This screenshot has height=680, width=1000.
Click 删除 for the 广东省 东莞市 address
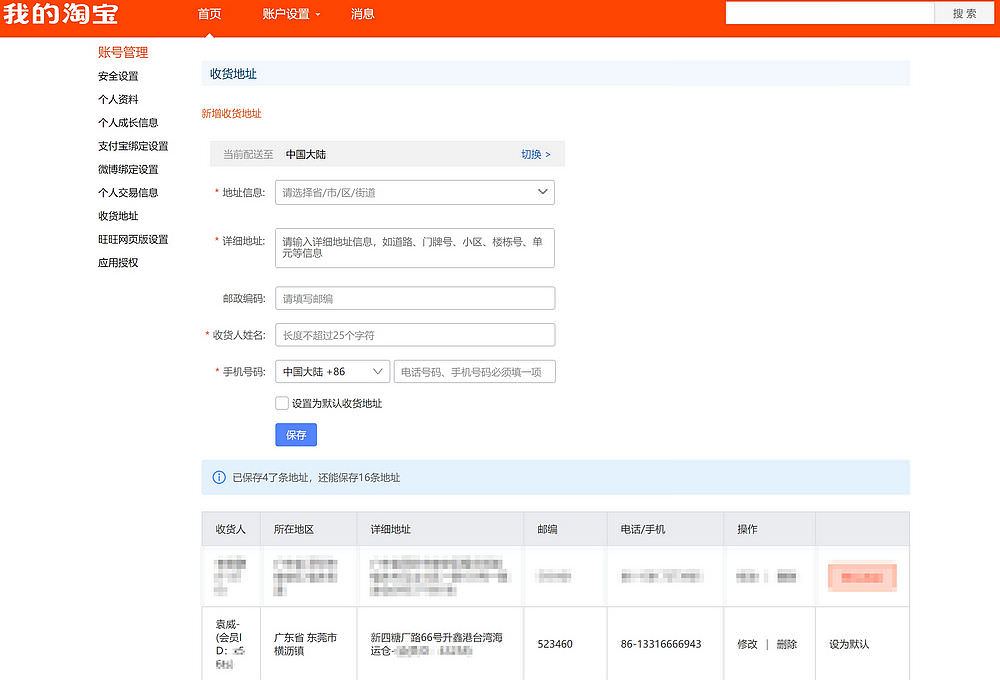[x=786, y=644]
